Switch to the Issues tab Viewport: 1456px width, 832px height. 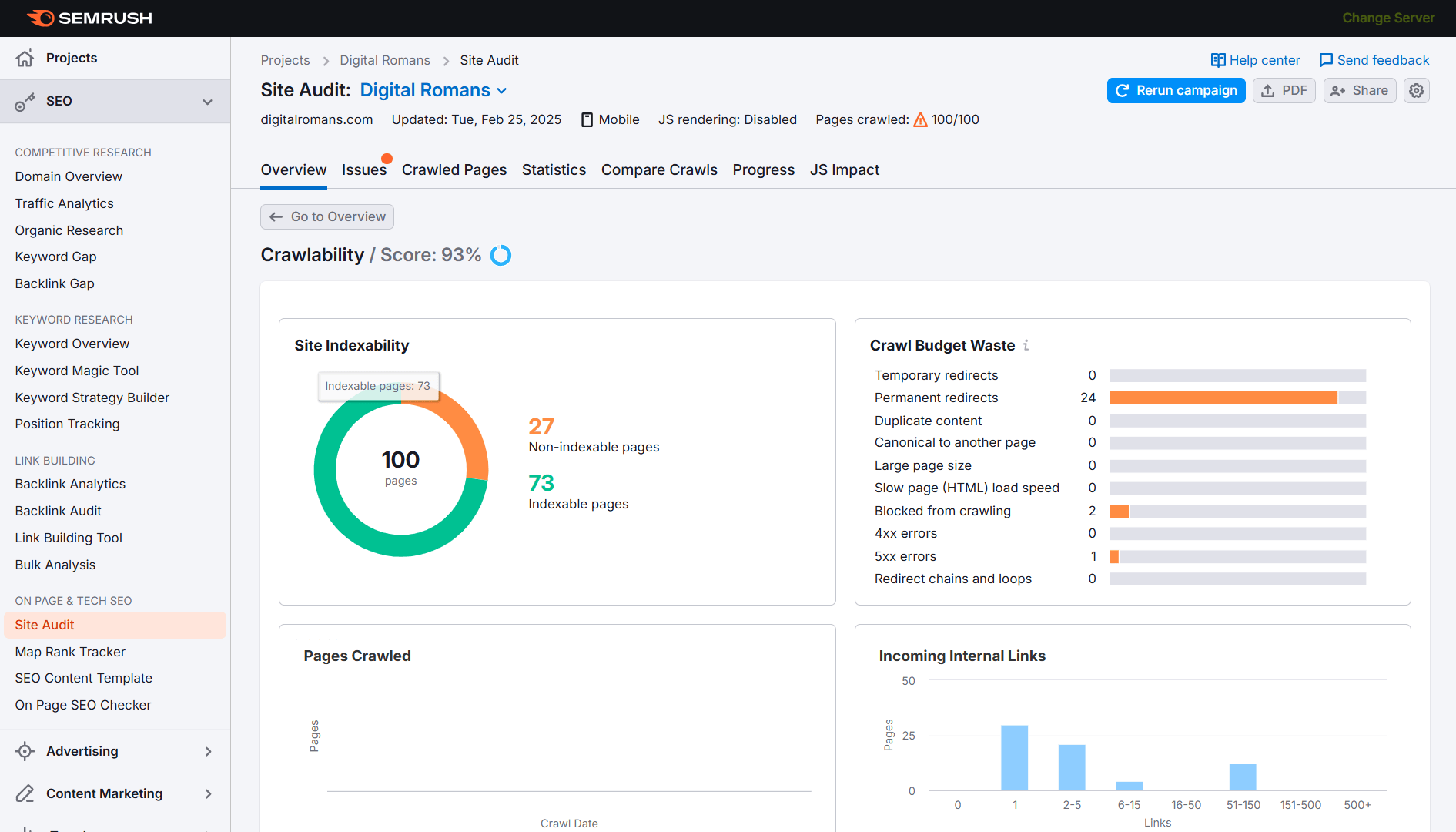(x=364, y=169)
